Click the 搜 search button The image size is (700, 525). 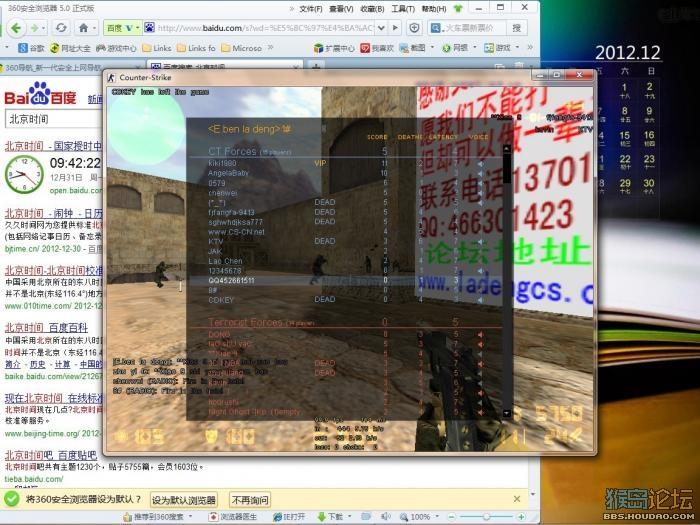tap(517, 28)
